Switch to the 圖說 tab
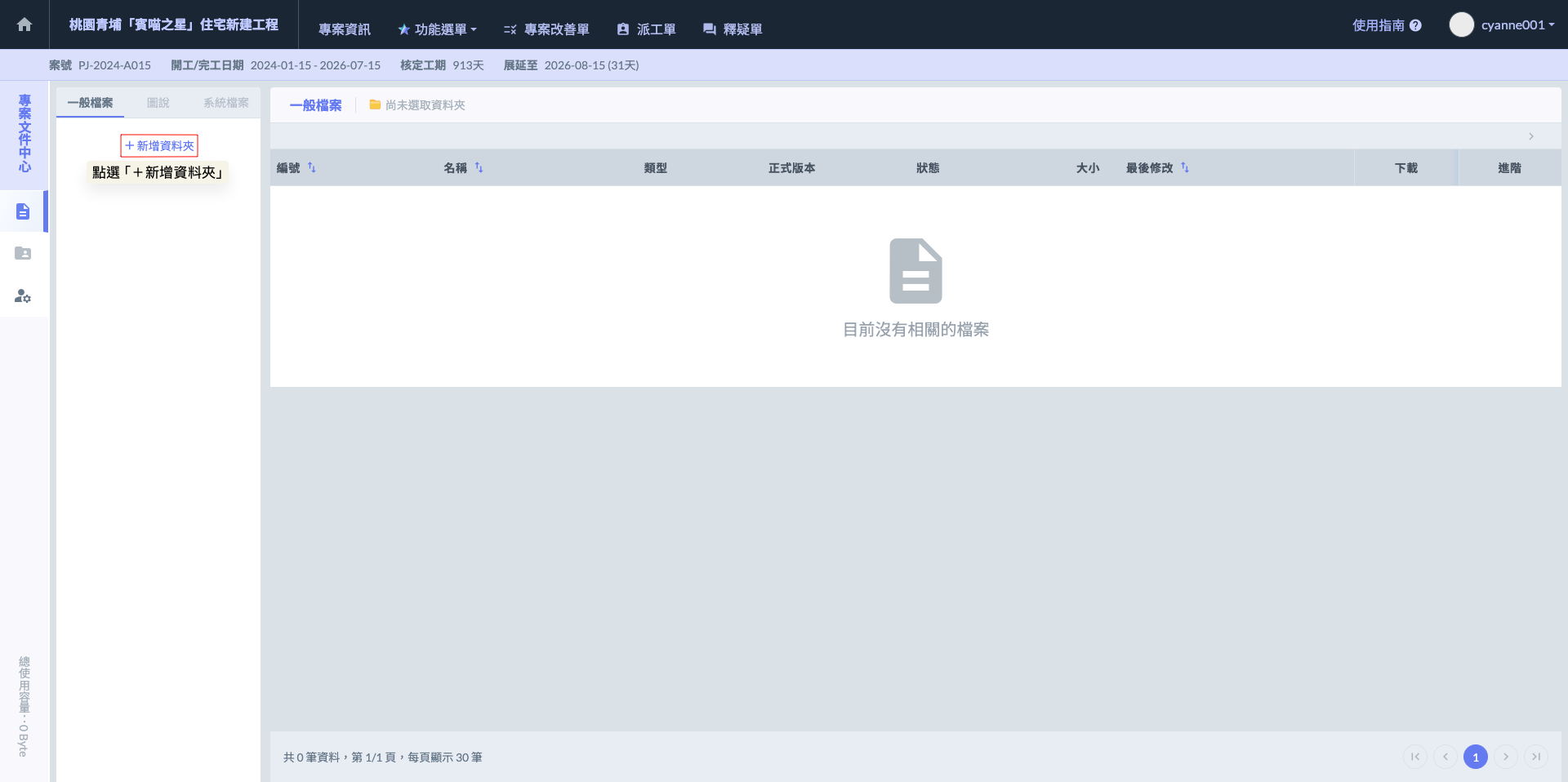The width and height of the screenshot is (1568, 782). [158, 103]
